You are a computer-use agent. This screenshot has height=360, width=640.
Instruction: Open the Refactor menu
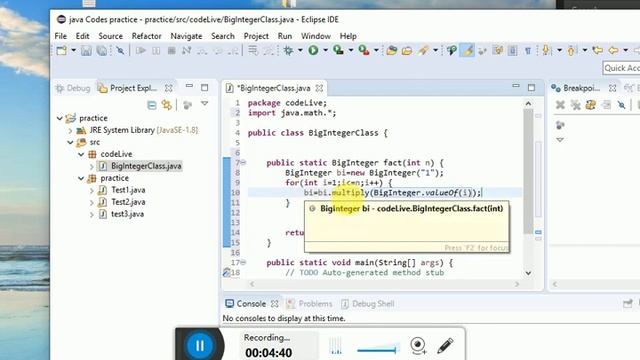tap(147, 36)
